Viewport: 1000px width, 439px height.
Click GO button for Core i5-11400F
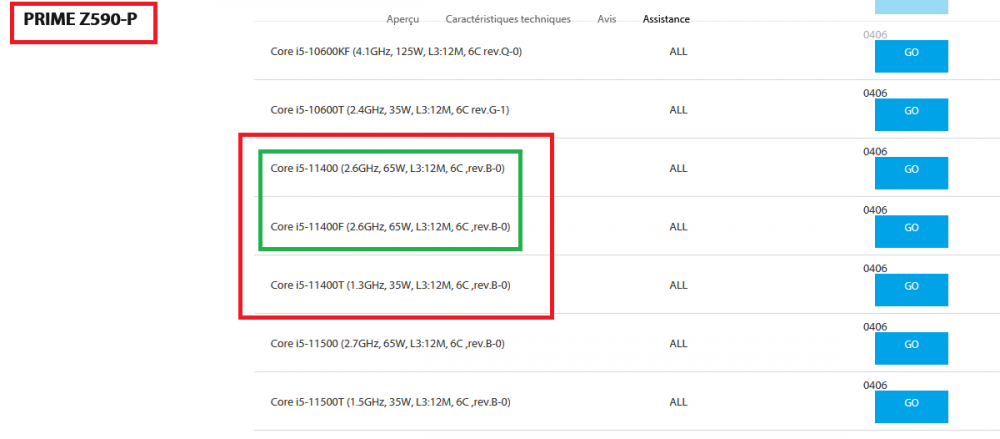click(911, 231)
